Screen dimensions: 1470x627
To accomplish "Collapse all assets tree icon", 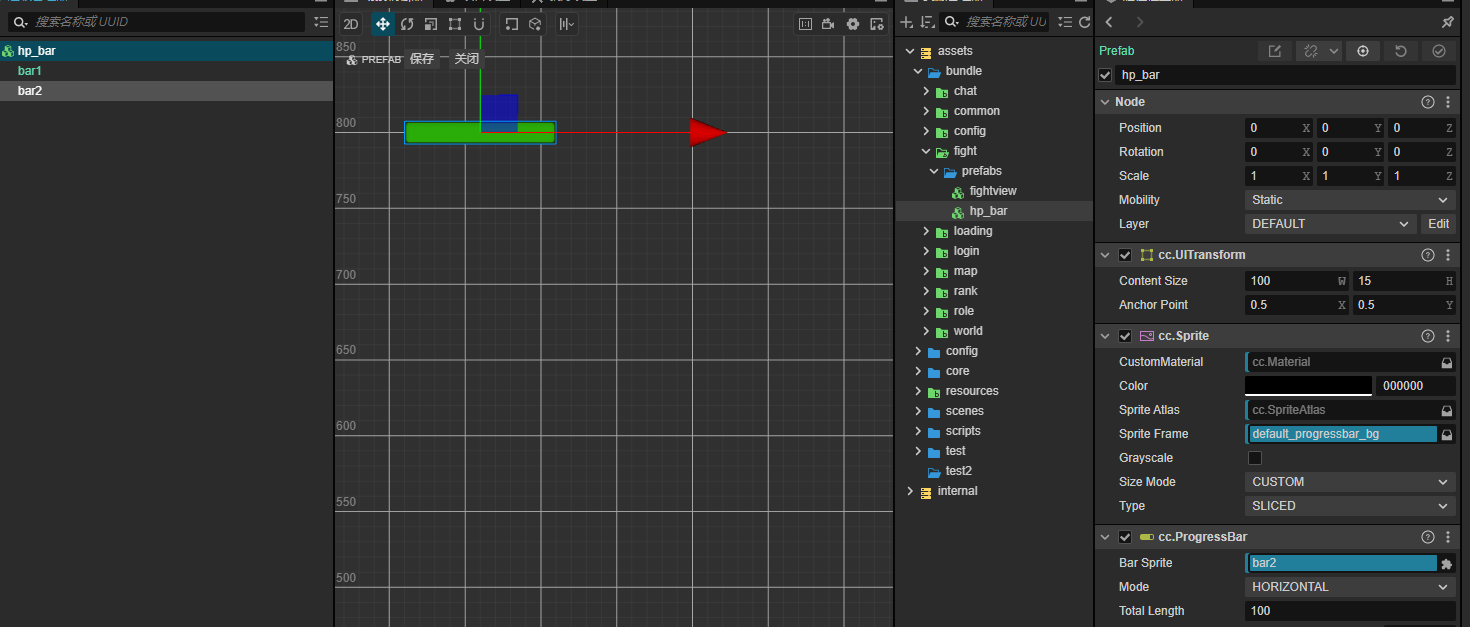I will tap(1066, 22).
